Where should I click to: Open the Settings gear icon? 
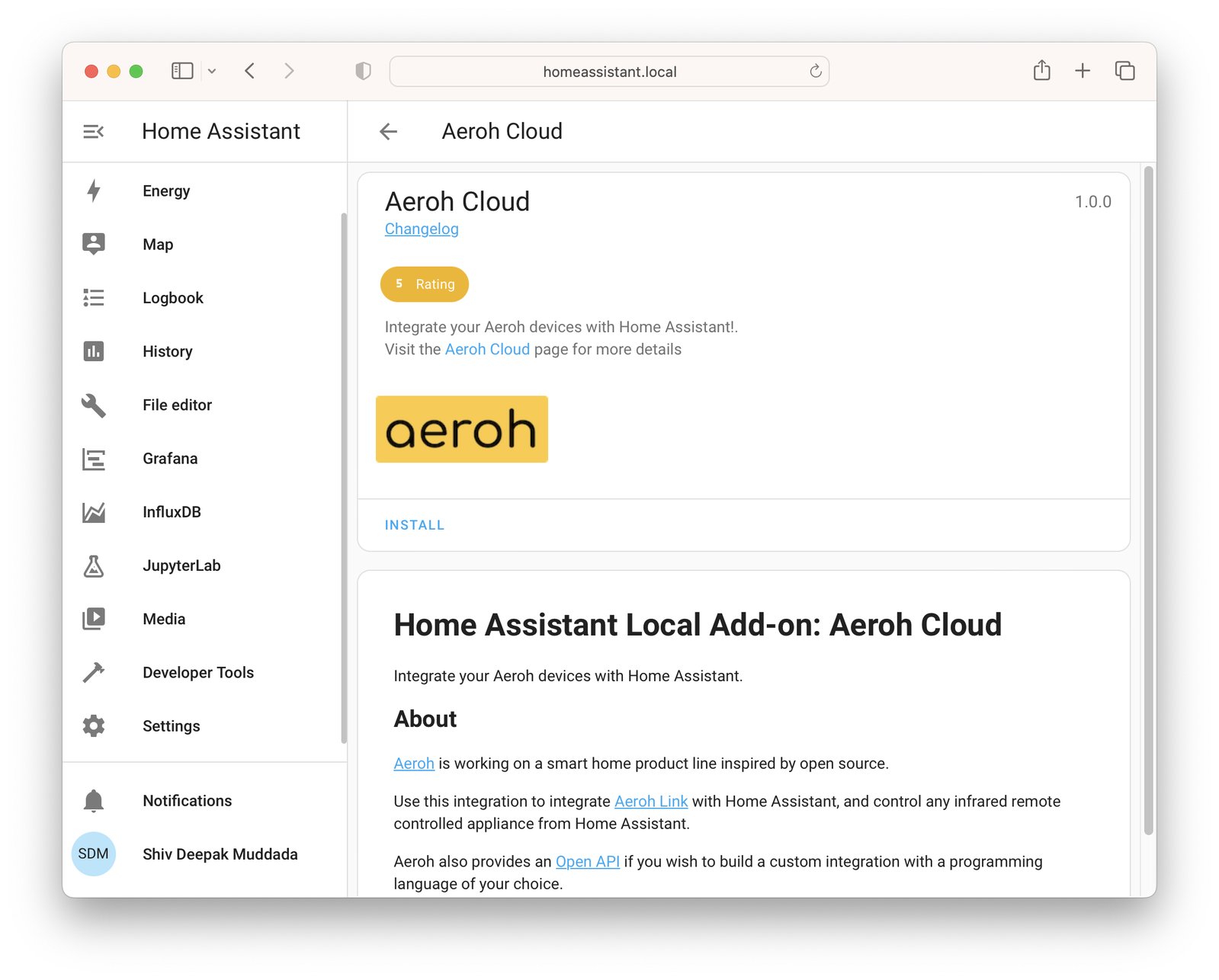tap(93, 726)
